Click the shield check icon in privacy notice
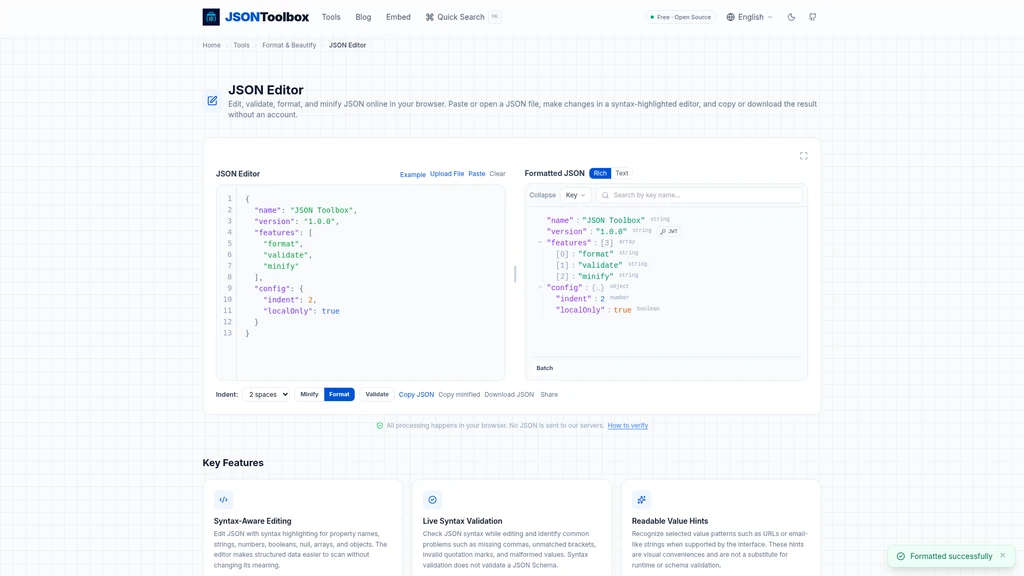Viewport: 1024px width, 576px height. click(379, 426)
